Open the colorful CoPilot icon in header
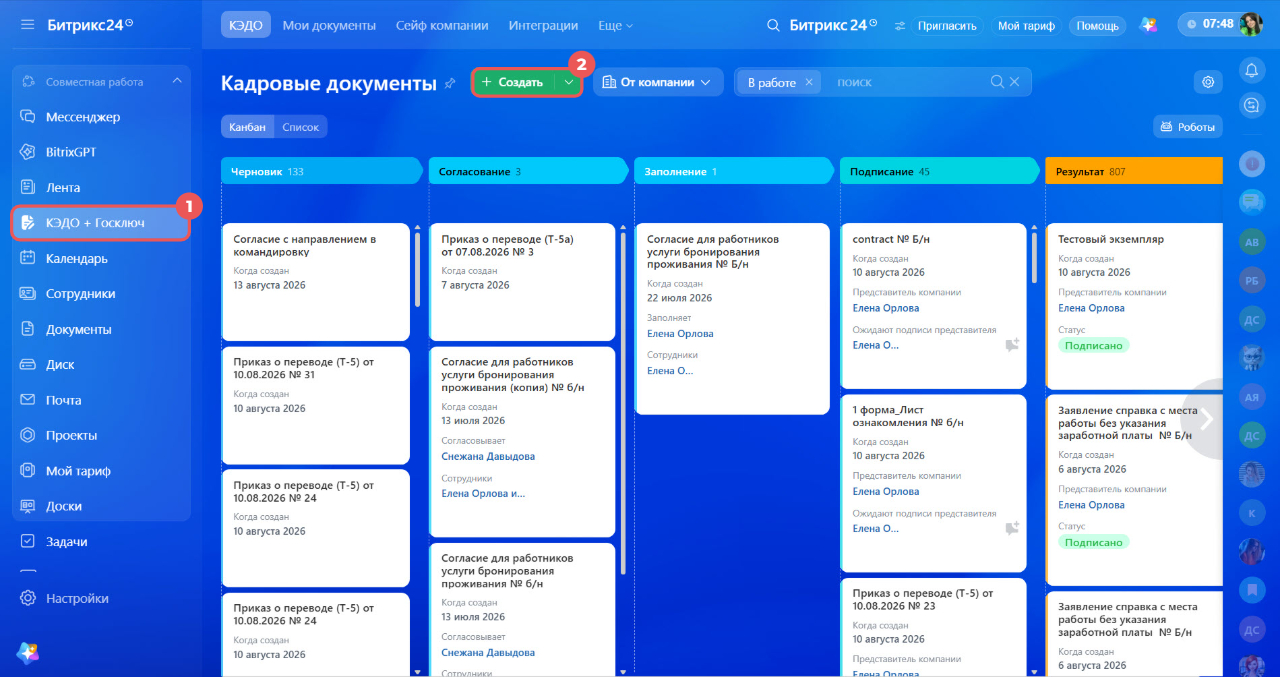The width and height of the screenshot is (1280, 677). 1149,25
